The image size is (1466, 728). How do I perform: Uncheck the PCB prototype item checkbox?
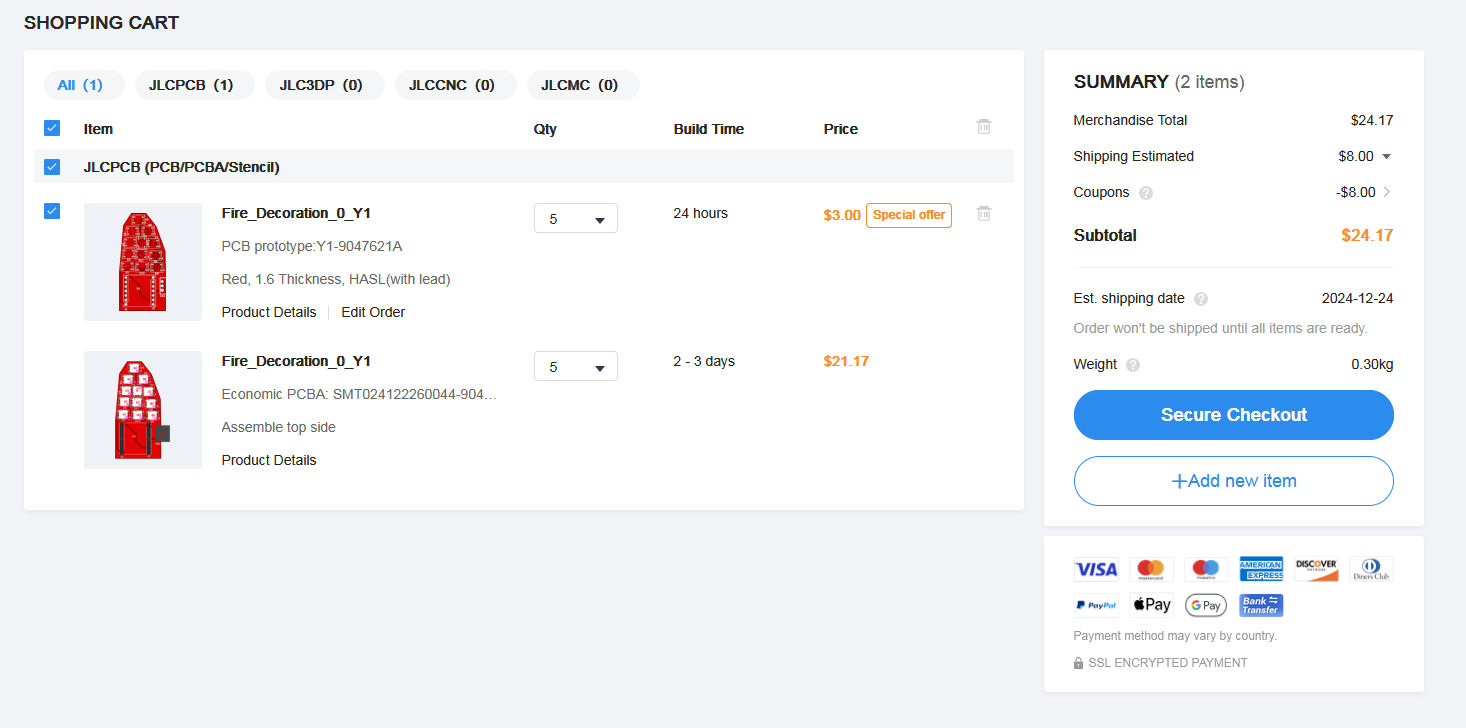click(x=52, y=211)
